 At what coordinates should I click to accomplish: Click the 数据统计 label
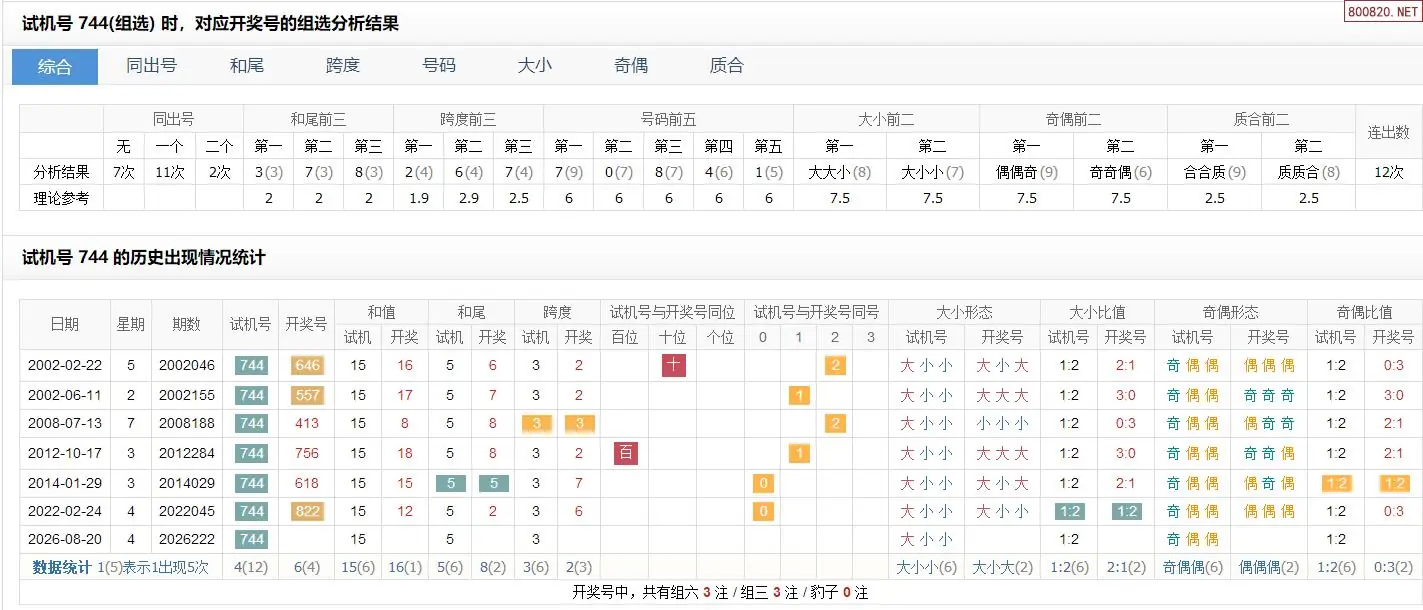pyautogui.click(x=63, y=567)
